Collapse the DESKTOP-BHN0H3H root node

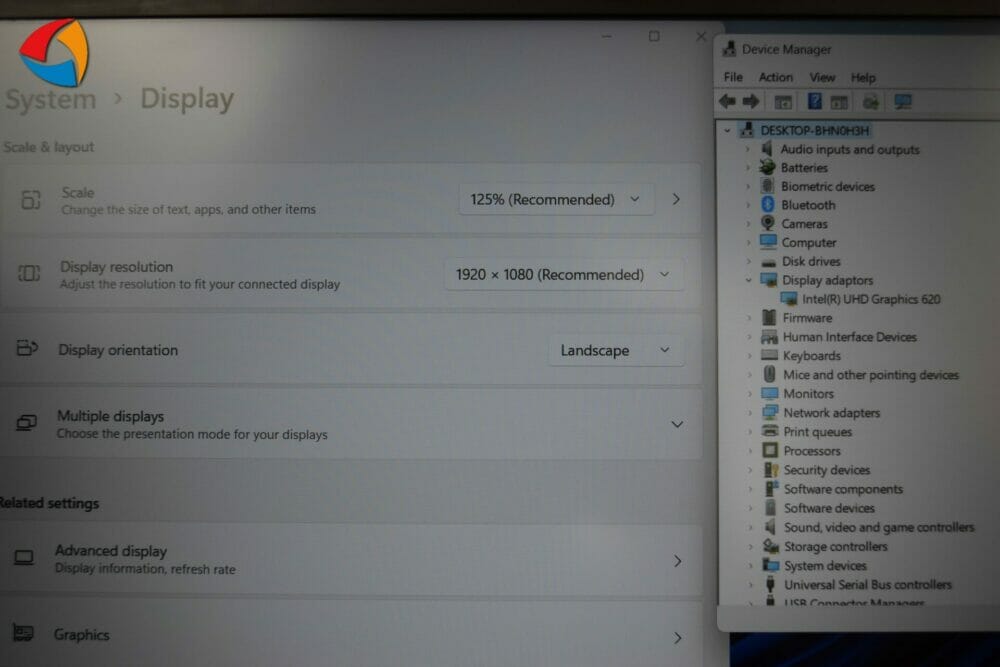727,130
